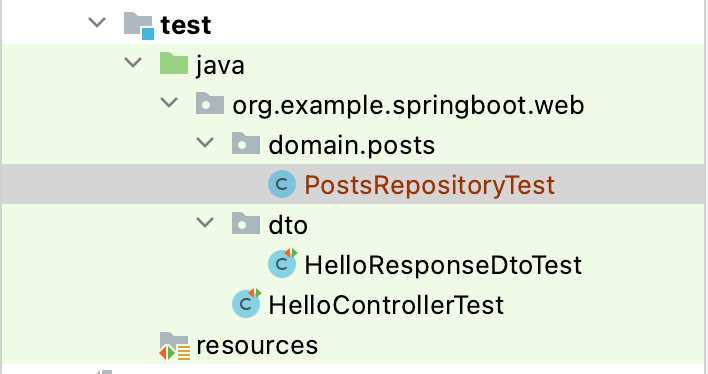Open the HelloResponseDtoTest file
The height and width of the screenshot is (374, 708).
443,265
